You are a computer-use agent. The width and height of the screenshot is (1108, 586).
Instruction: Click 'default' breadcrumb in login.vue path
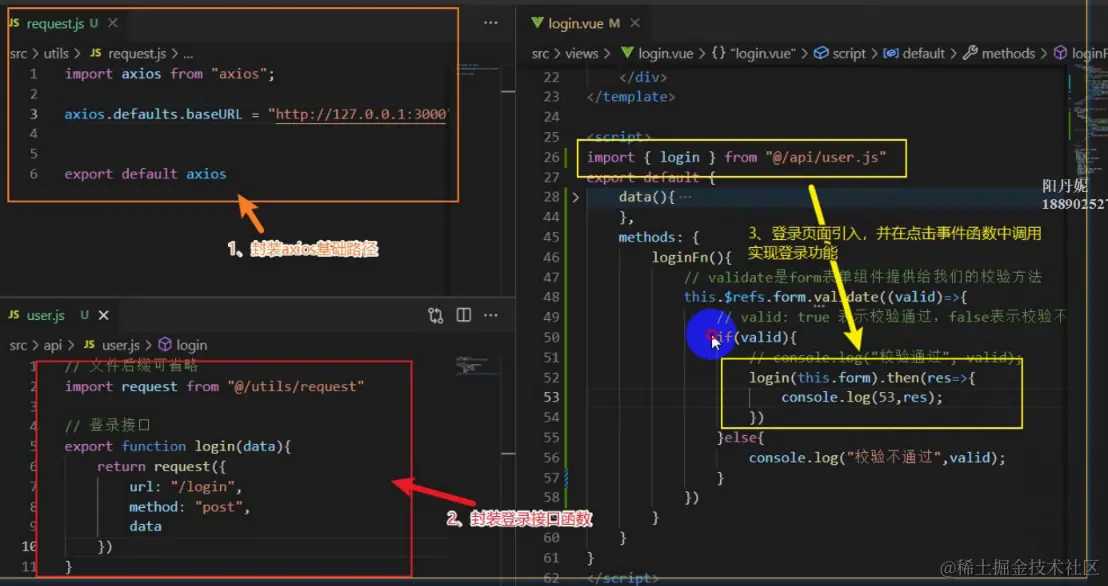[923, 54]
